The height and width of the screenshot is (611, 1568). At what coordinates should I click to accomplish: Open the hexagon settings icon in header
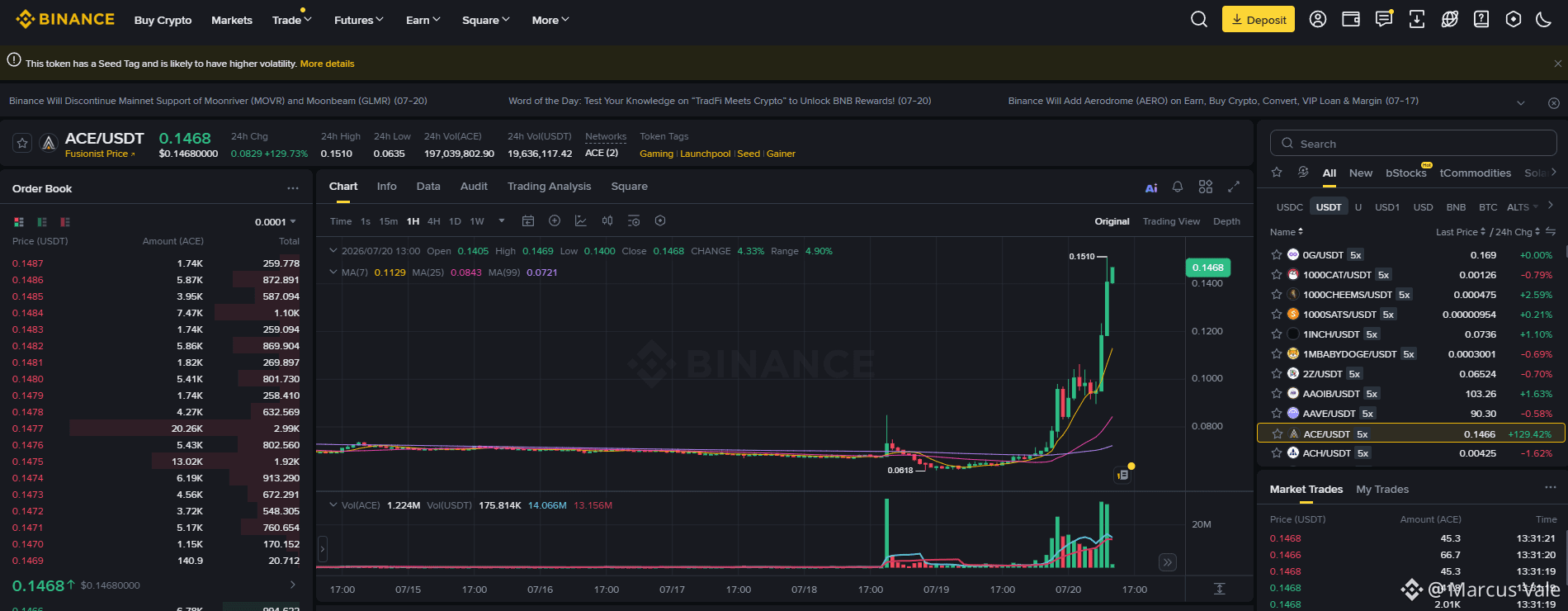pos(1514,19)
